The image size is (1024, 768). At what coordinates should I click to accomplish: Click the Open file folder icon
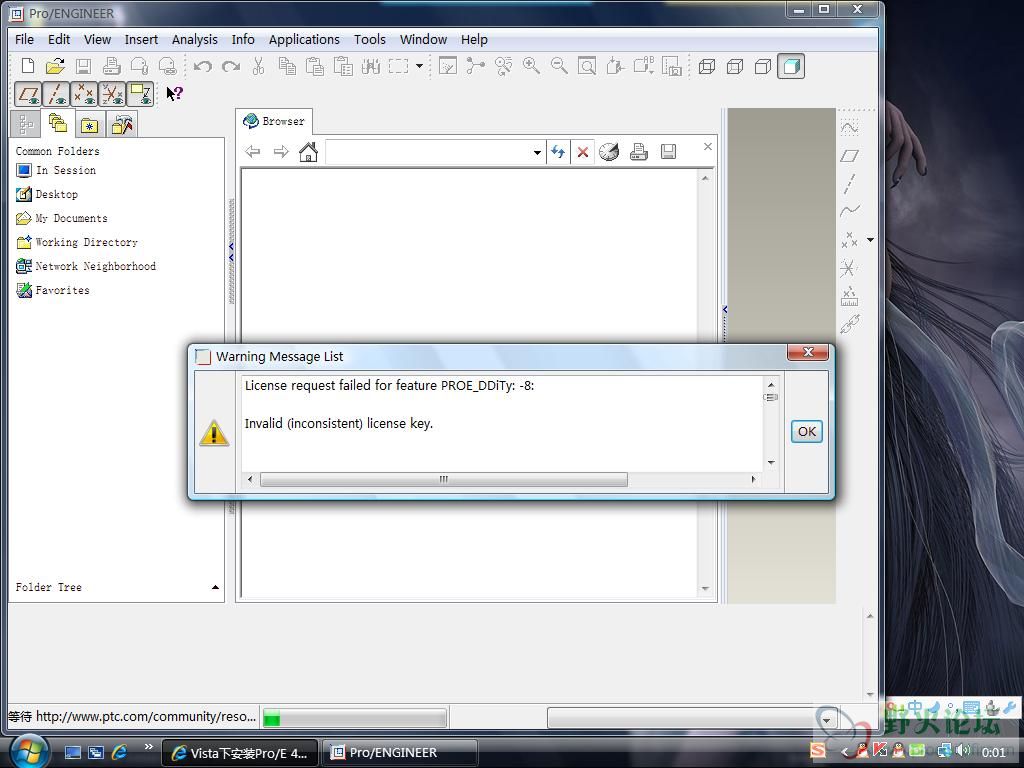pyautogui.click(x=56, y=66)
